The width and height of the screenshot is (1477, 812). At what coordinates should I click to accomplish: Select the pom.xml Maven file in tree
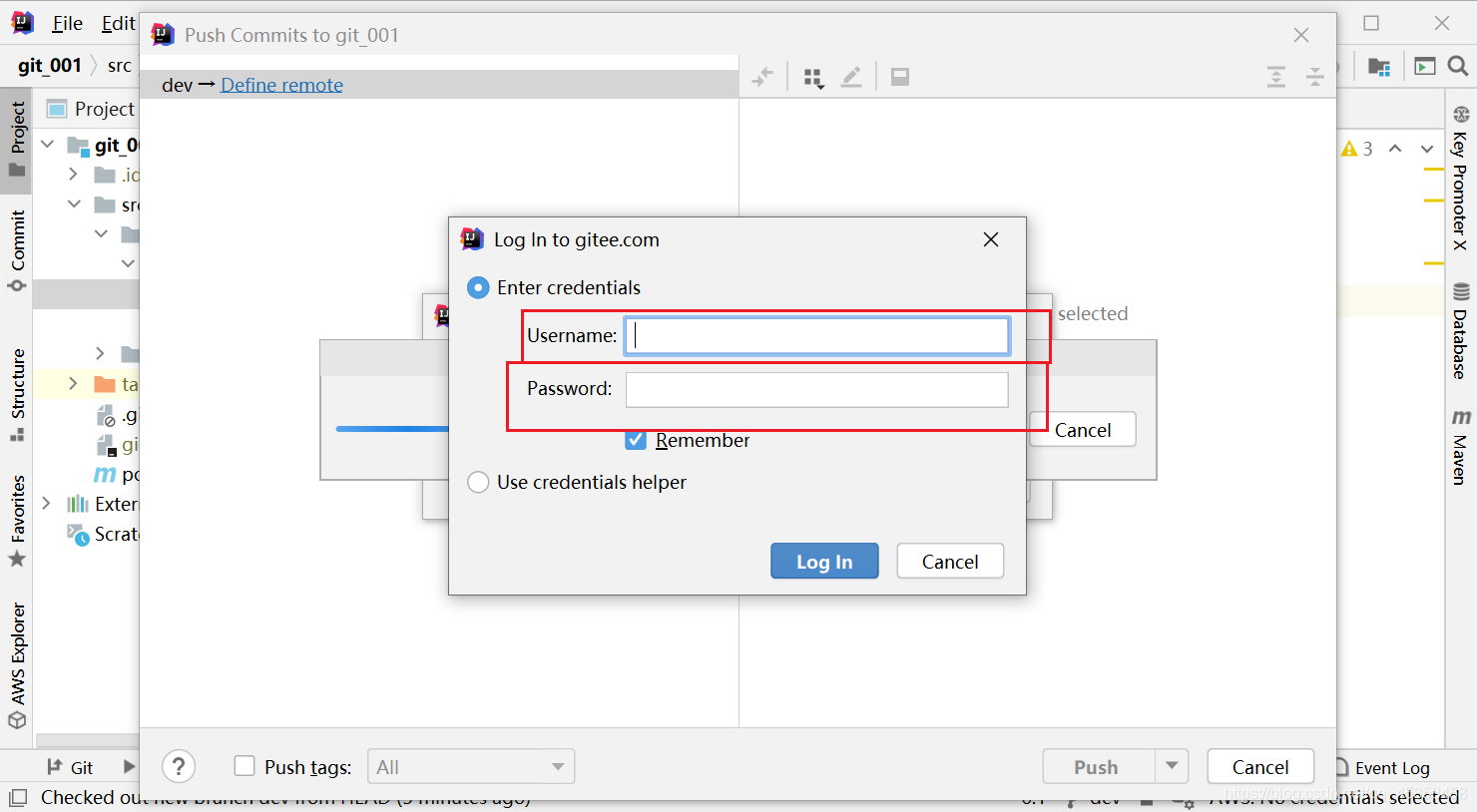tap(117, 474)
